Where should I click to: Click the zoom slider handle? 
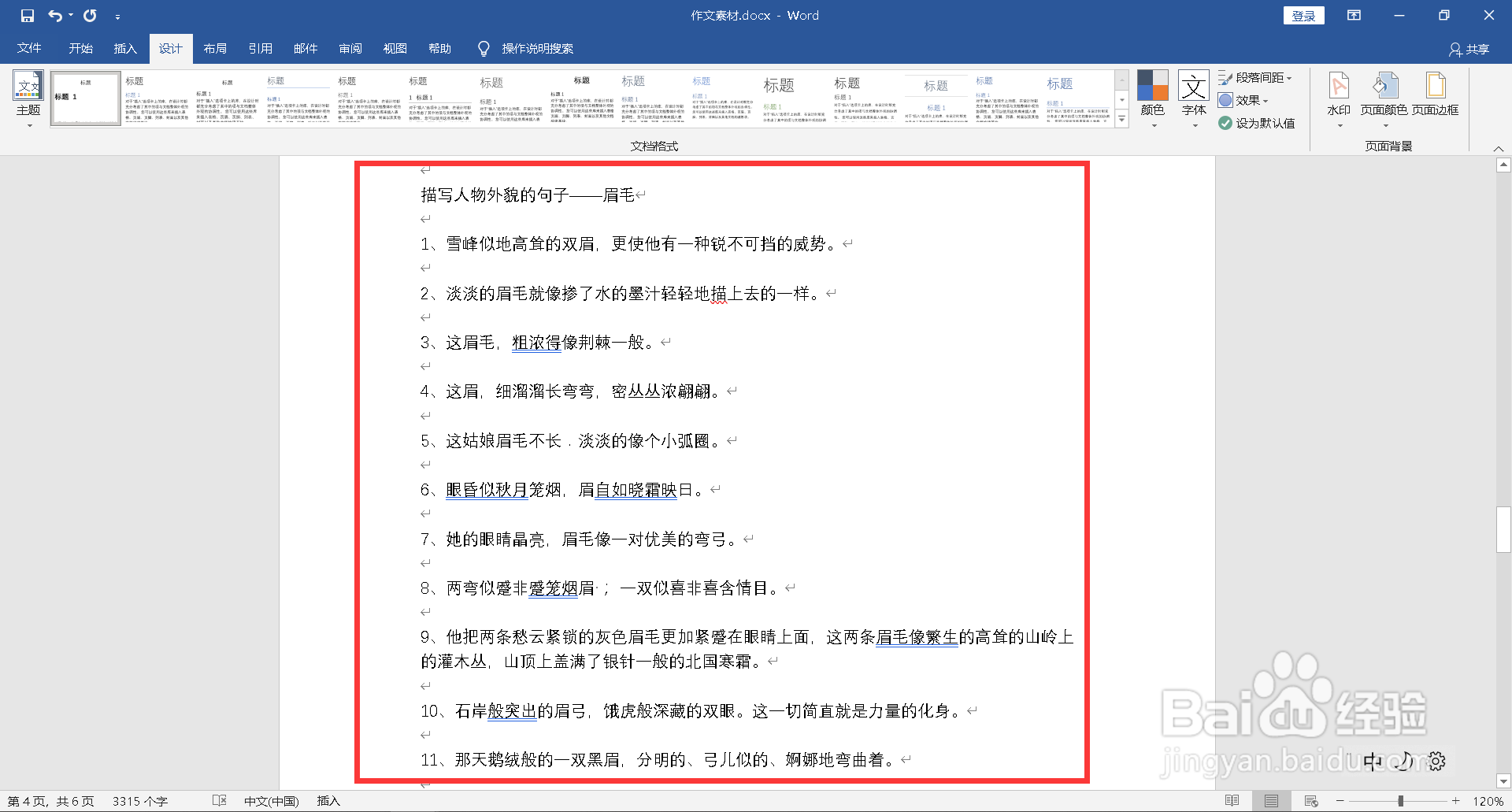(1400, 801)
